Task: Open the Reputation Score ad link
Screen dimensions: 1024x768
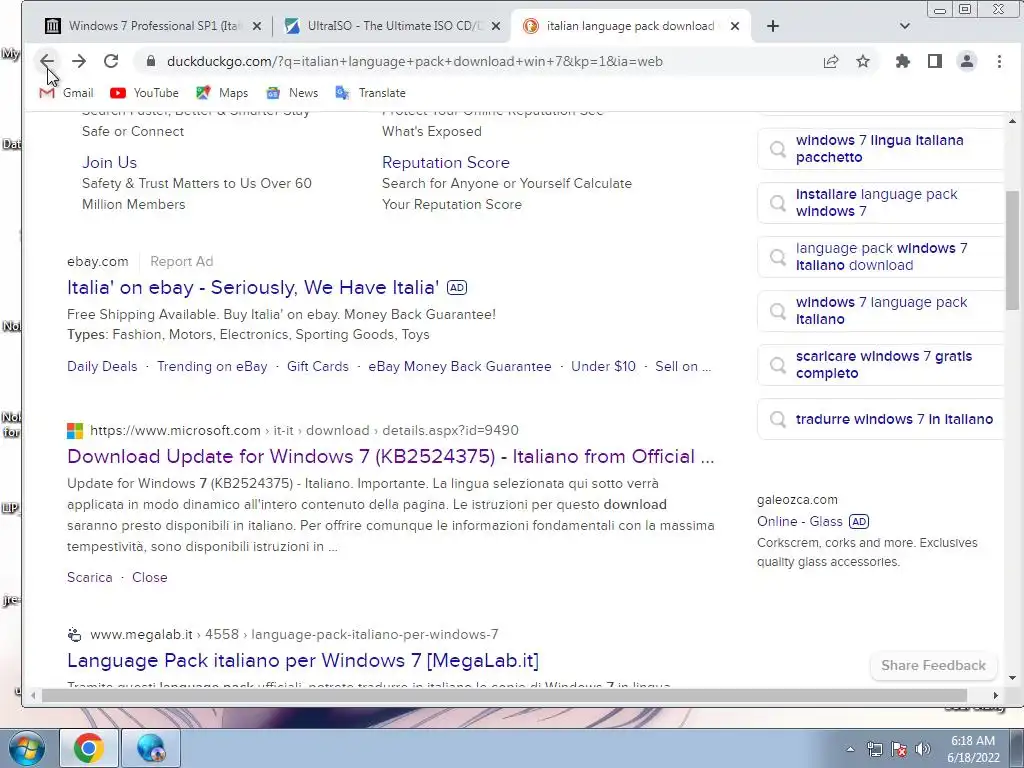Action: (x=445, y=163)
